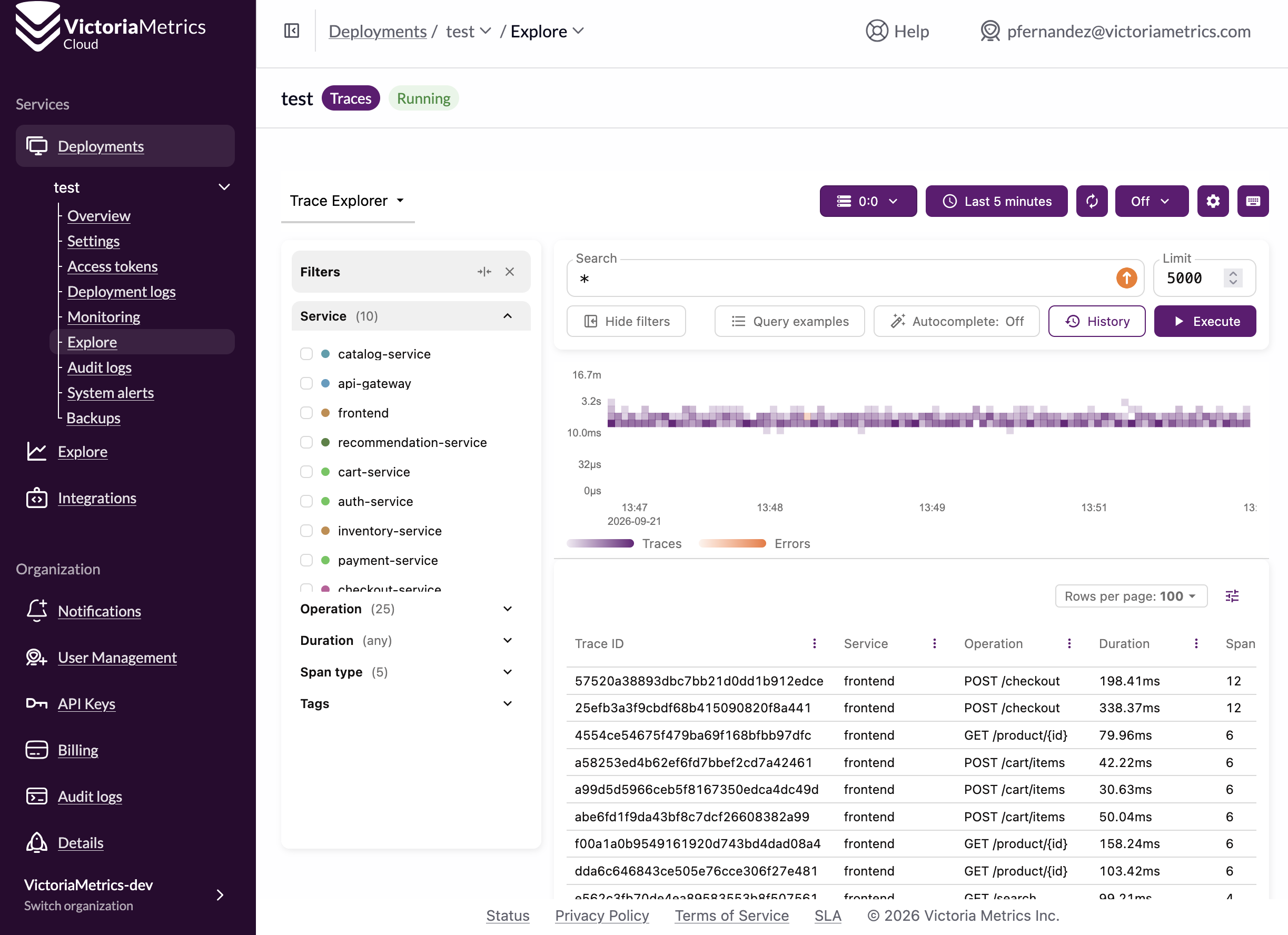This screenshot has height=935, width=1288.
Task: Check the frontend service filter checkbox
Action: pos(306,413)
